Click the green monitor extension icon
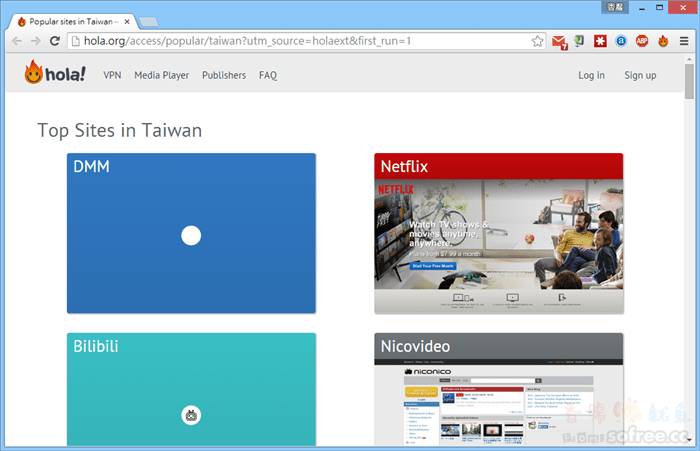The height and width of the screenshot is (451, 700). (579, 41)
